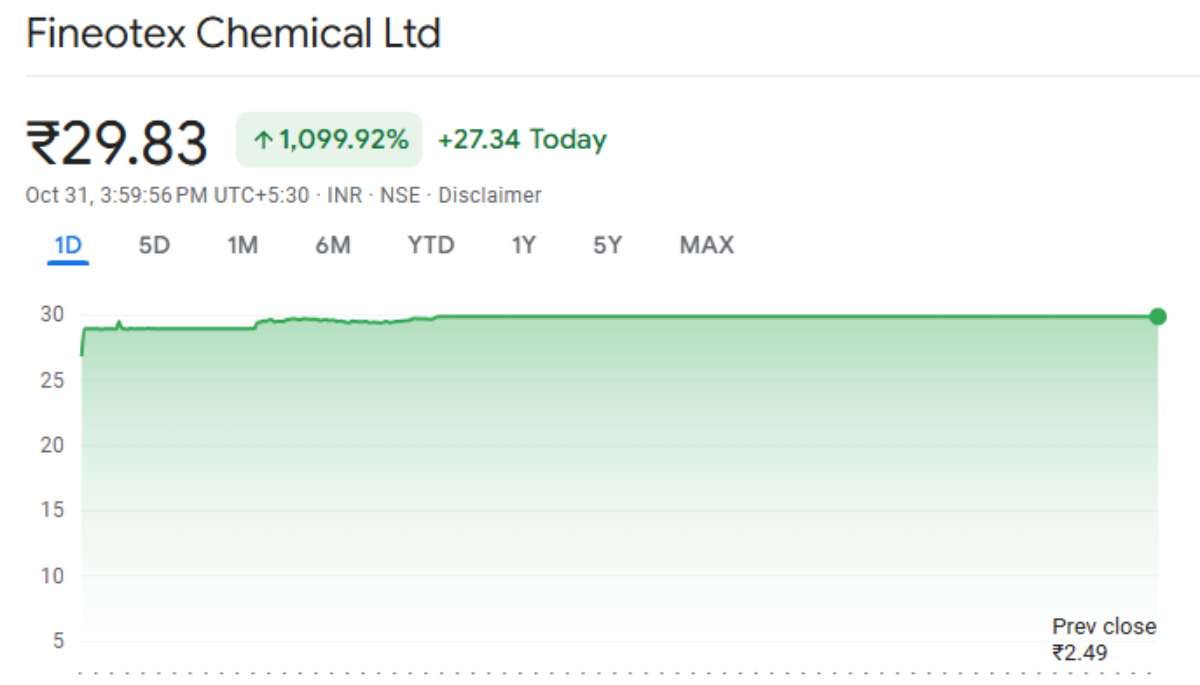Click the current price endpoint dot on chart
This screenshot has height=685, width=1200.
1158,316
